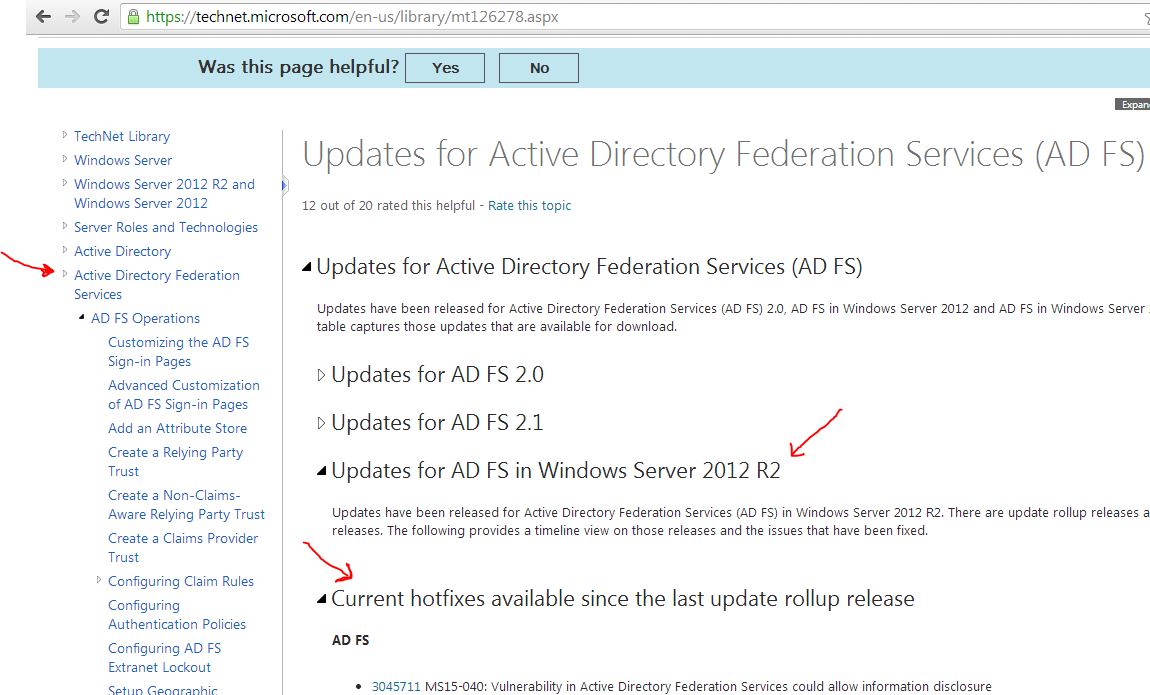1150x695 pixels.
Task: Click the address bar URL field
Action: [x=600, y=17]
